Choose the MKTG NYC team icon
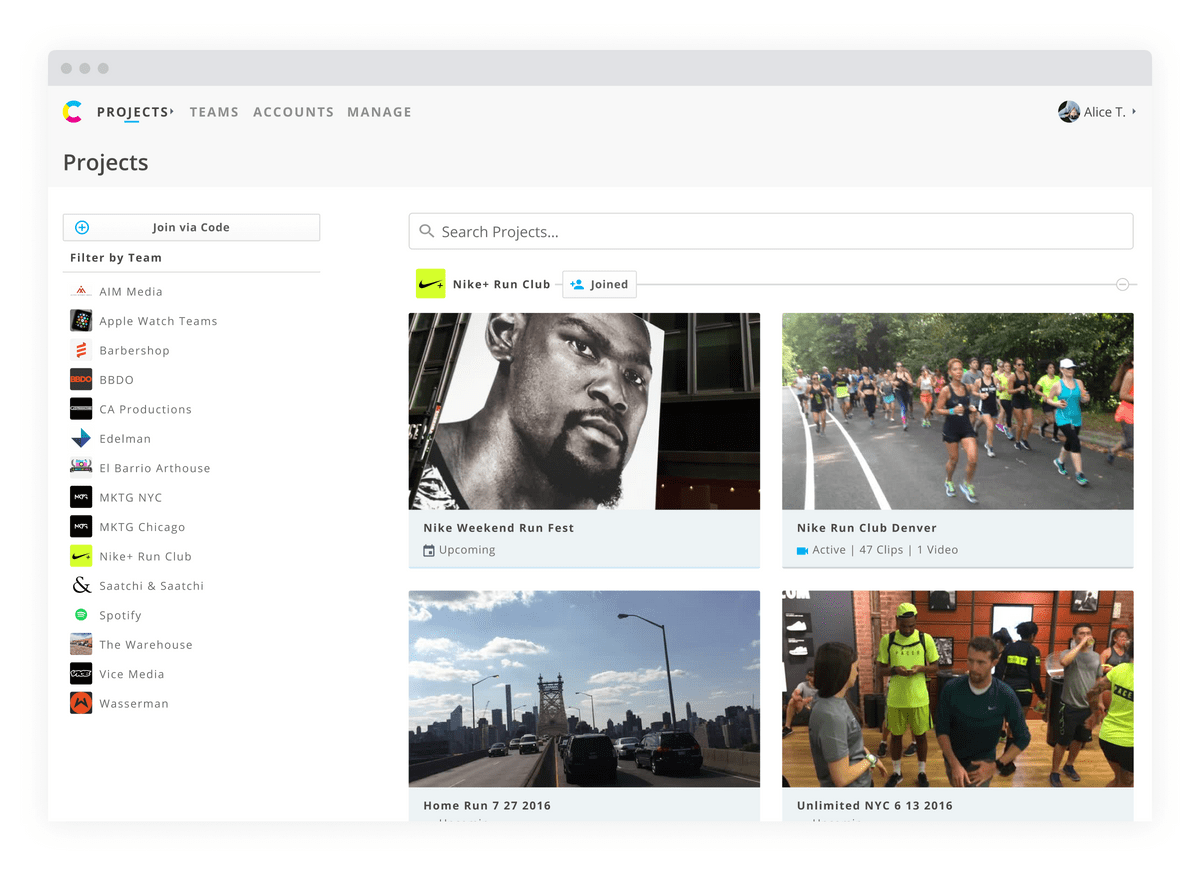Screen dimensions: 1200x872 81,497
